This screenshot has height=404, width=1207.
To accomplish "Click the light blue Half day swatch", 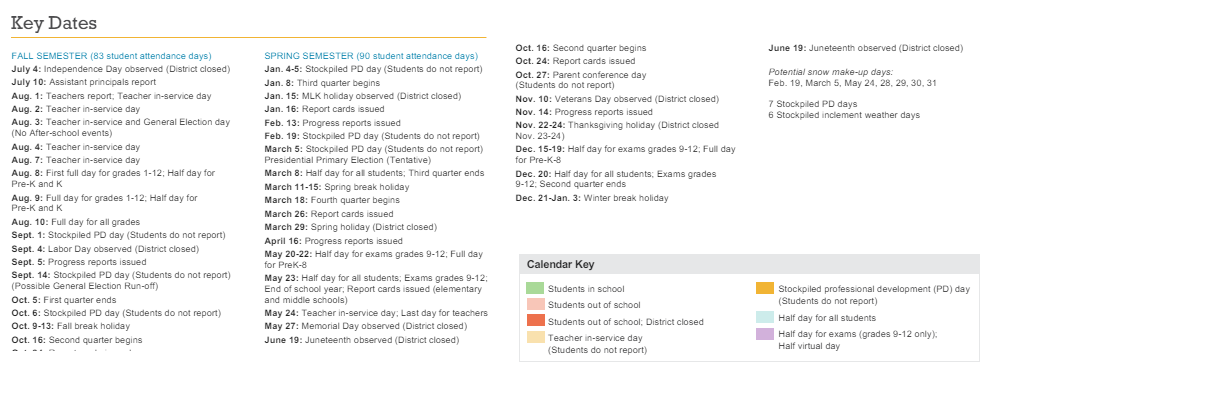I will pos(764,317).
